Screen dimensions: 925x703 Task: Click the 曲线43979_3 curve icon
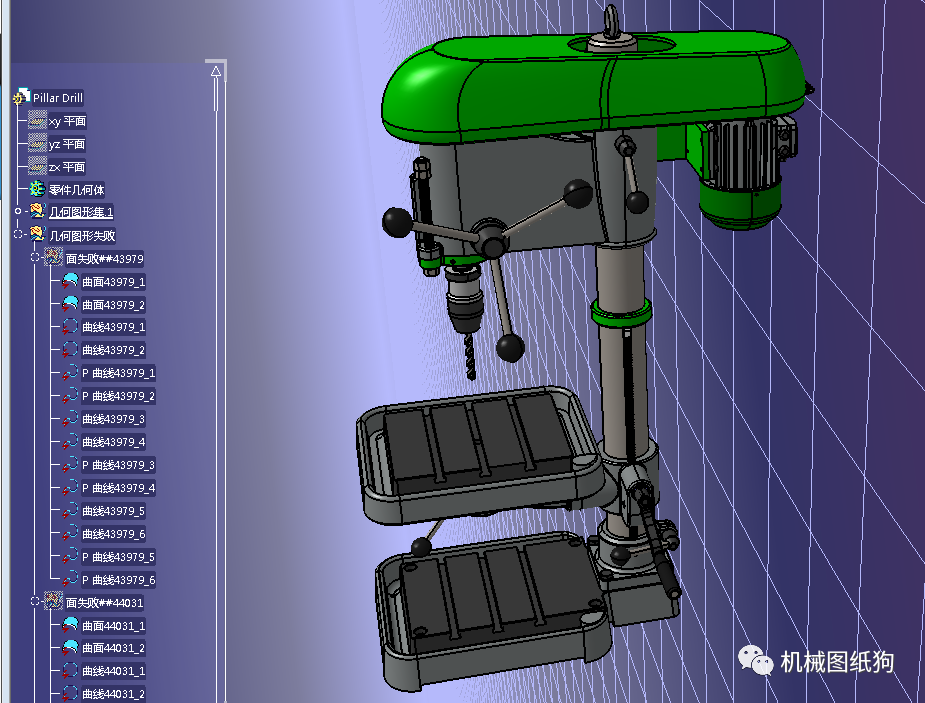[70, 419]
